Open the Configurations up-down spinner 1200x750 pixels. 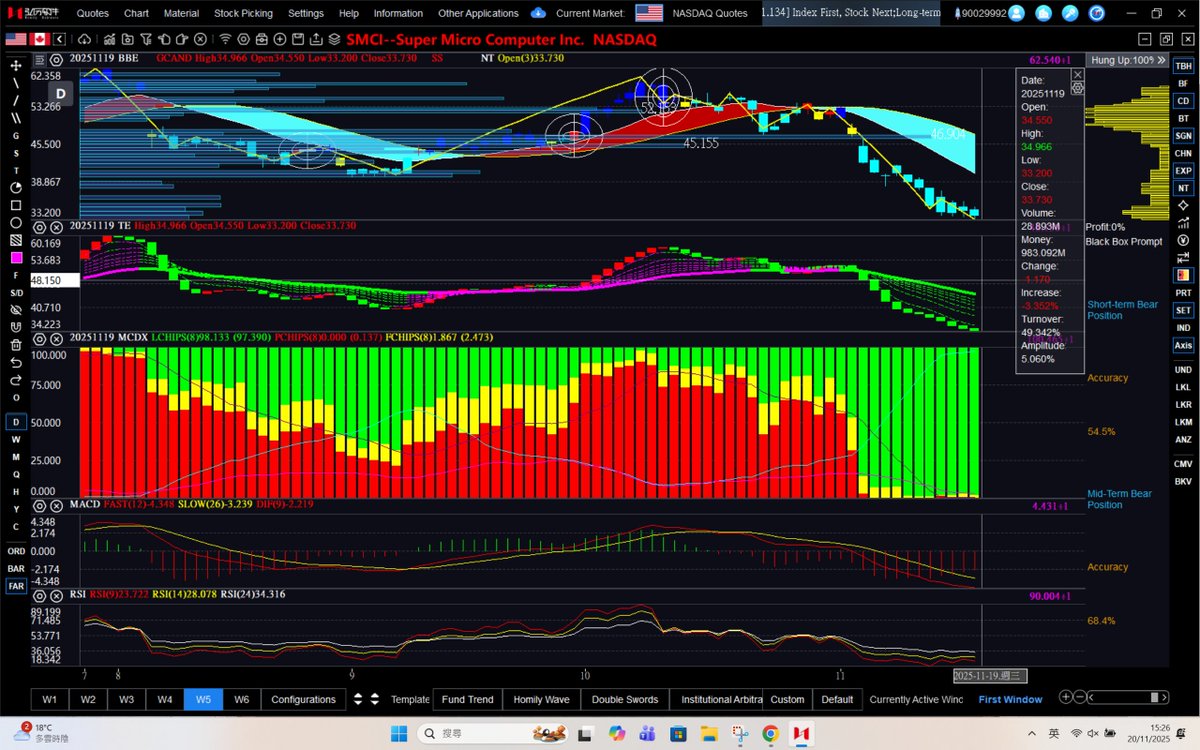tap(359, 700)
